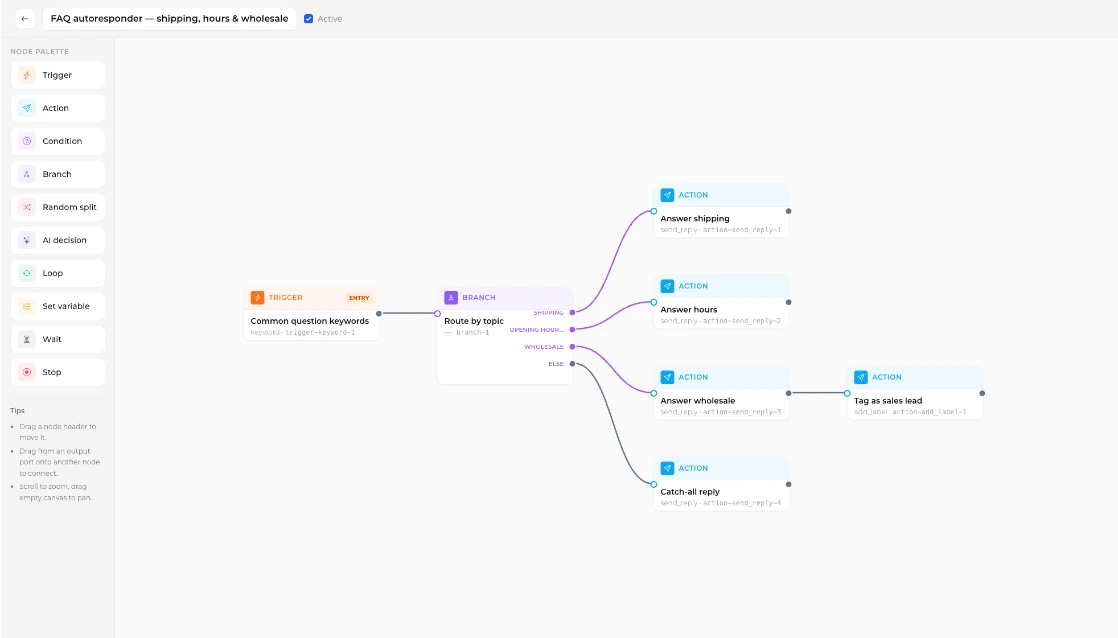Screen dimensions: 1118x638
Task: Click the Answer shipping action icon
Action: click(x=667, y=195)
